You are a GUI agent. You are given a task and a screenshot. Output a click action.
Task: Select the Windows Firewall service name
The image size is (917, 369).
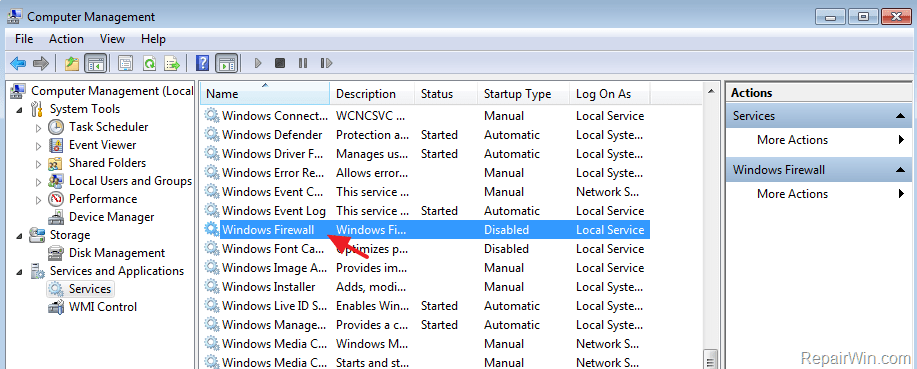[x=268, y=230]
